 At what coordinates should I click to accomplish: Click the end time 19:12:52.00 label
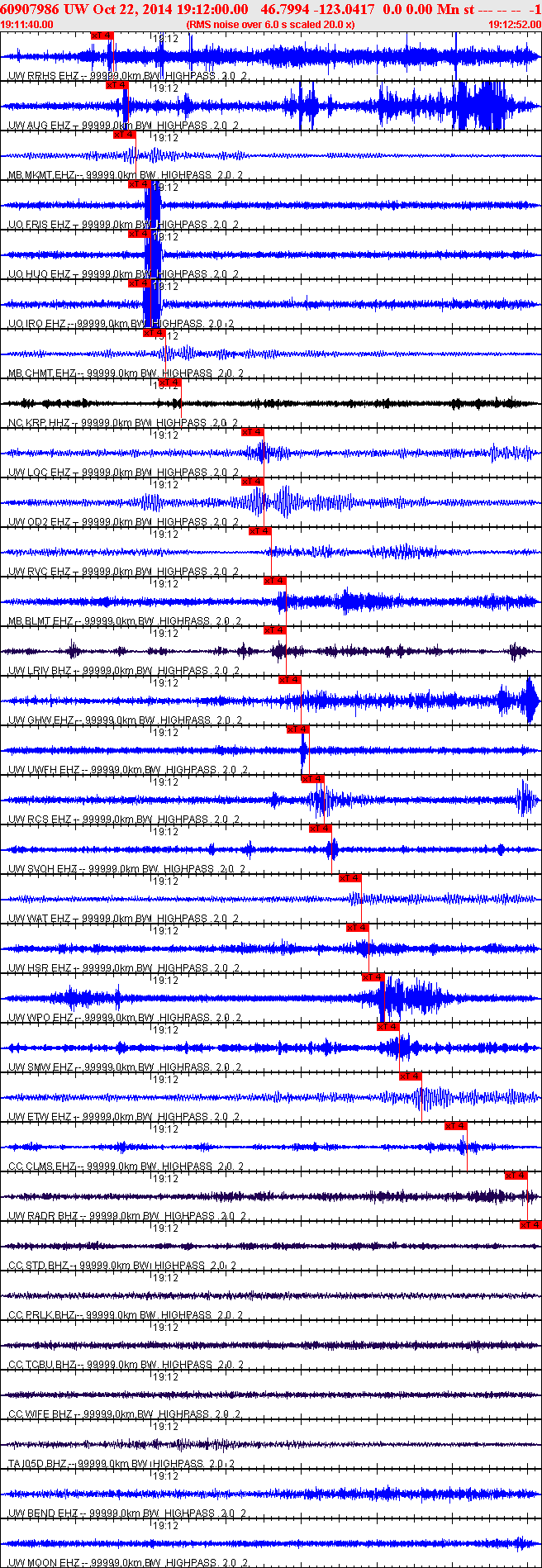pos(514,24)
